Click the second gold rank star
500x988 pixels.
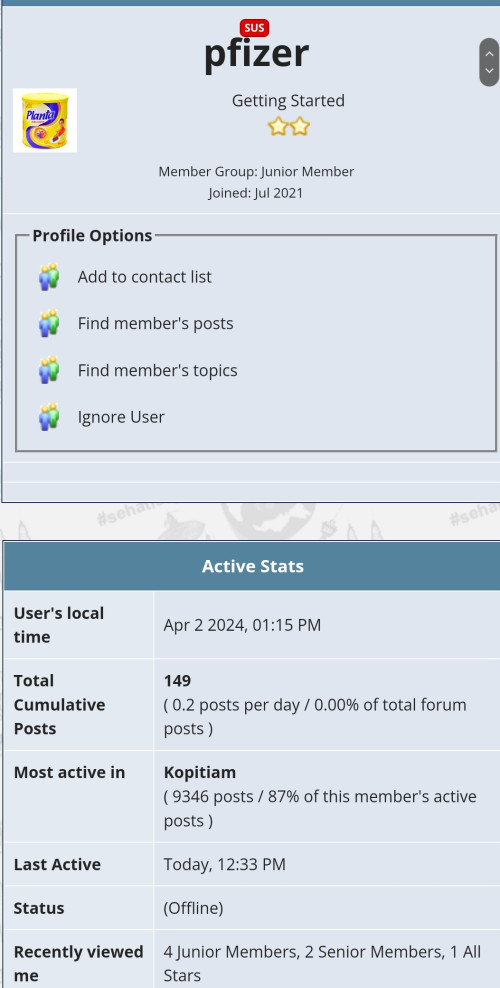pyautogui.click(x=300, y=127)
